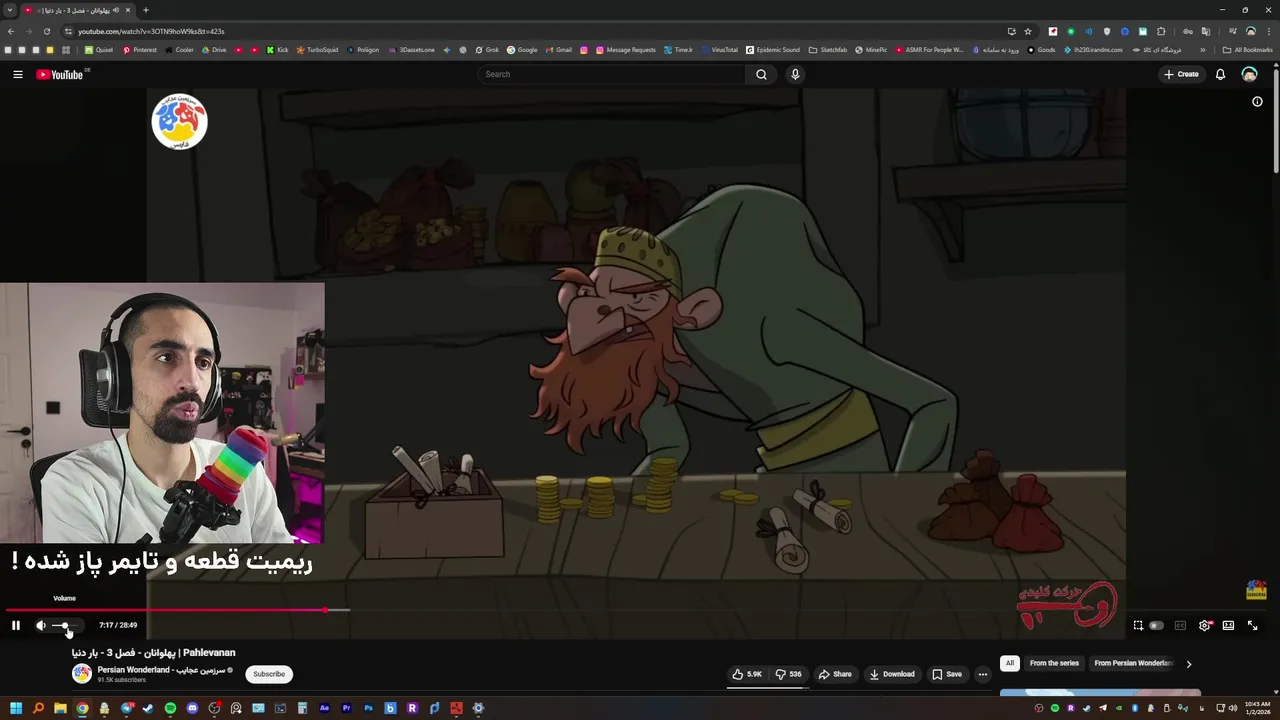Go to the YouTube home logo
The image size is (1280, 720).
pyautogui.click(x=60, y=74)
